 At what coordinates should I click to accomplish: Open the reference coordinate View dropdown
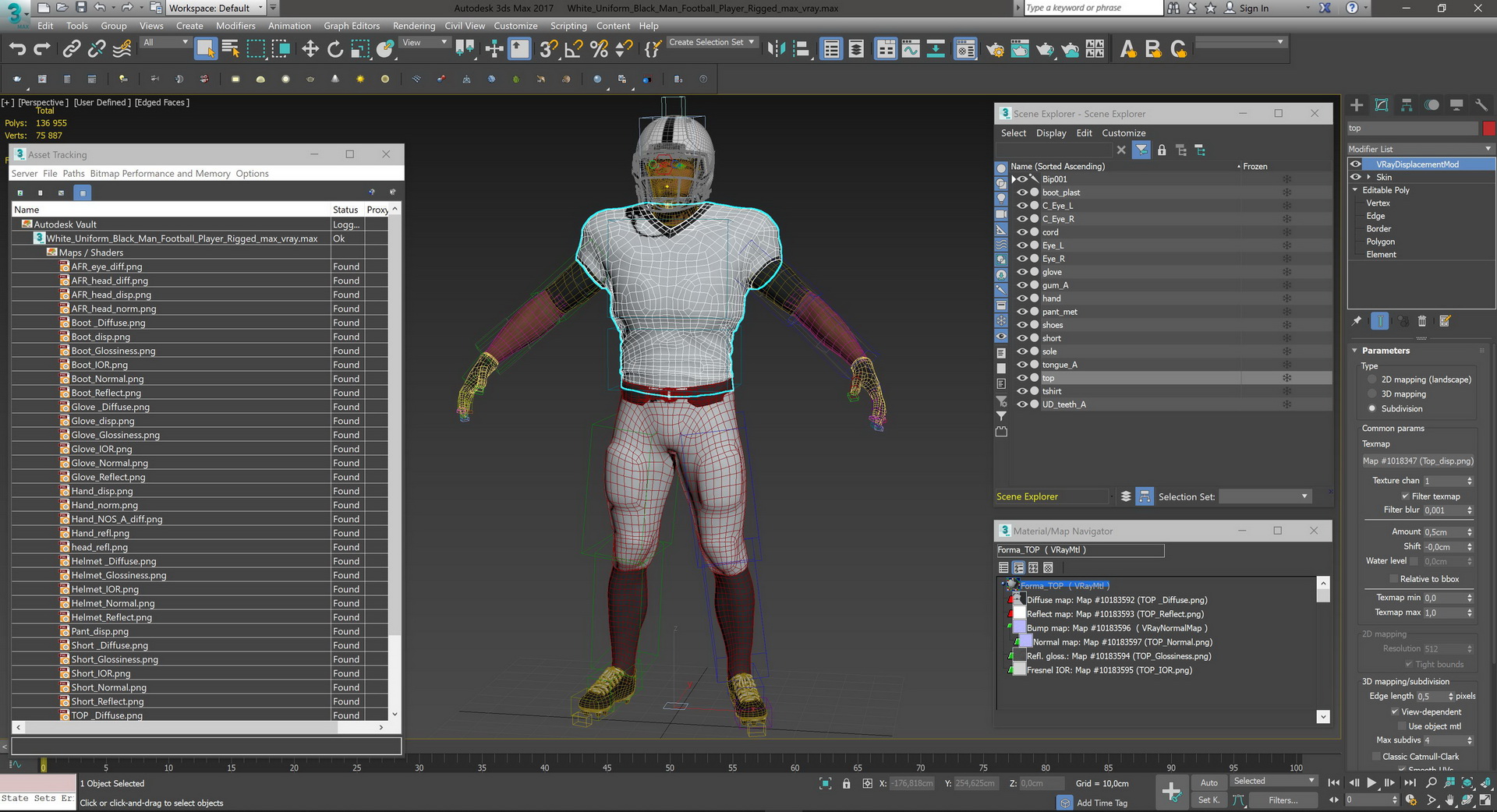point(424,43)
